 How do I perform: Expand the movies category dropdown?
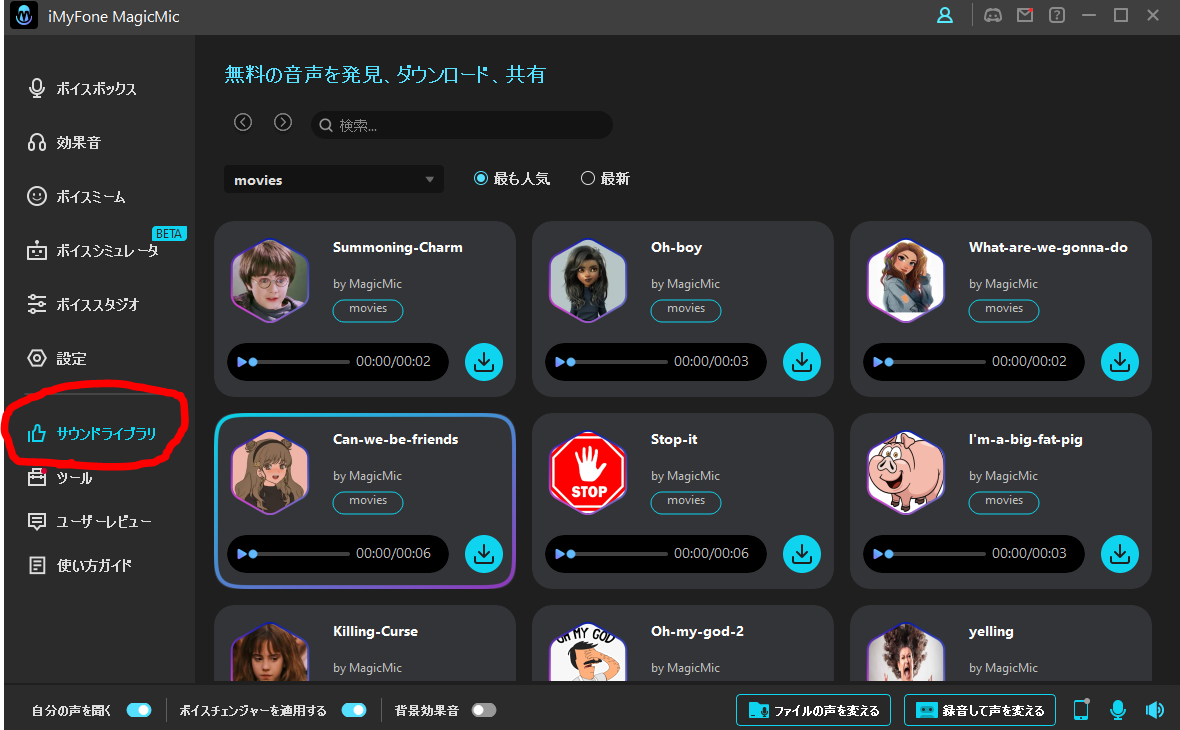334,180
